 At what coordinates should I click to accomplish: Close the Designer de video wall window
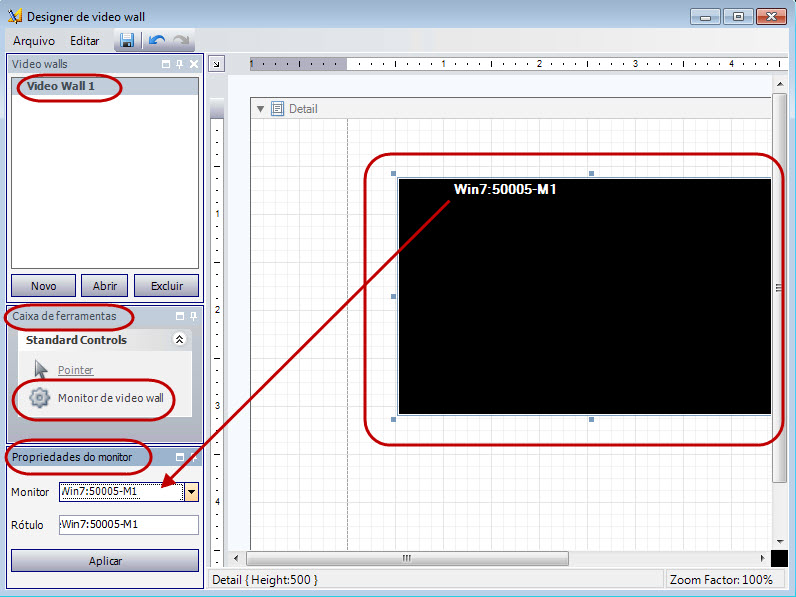pos(771,17)
